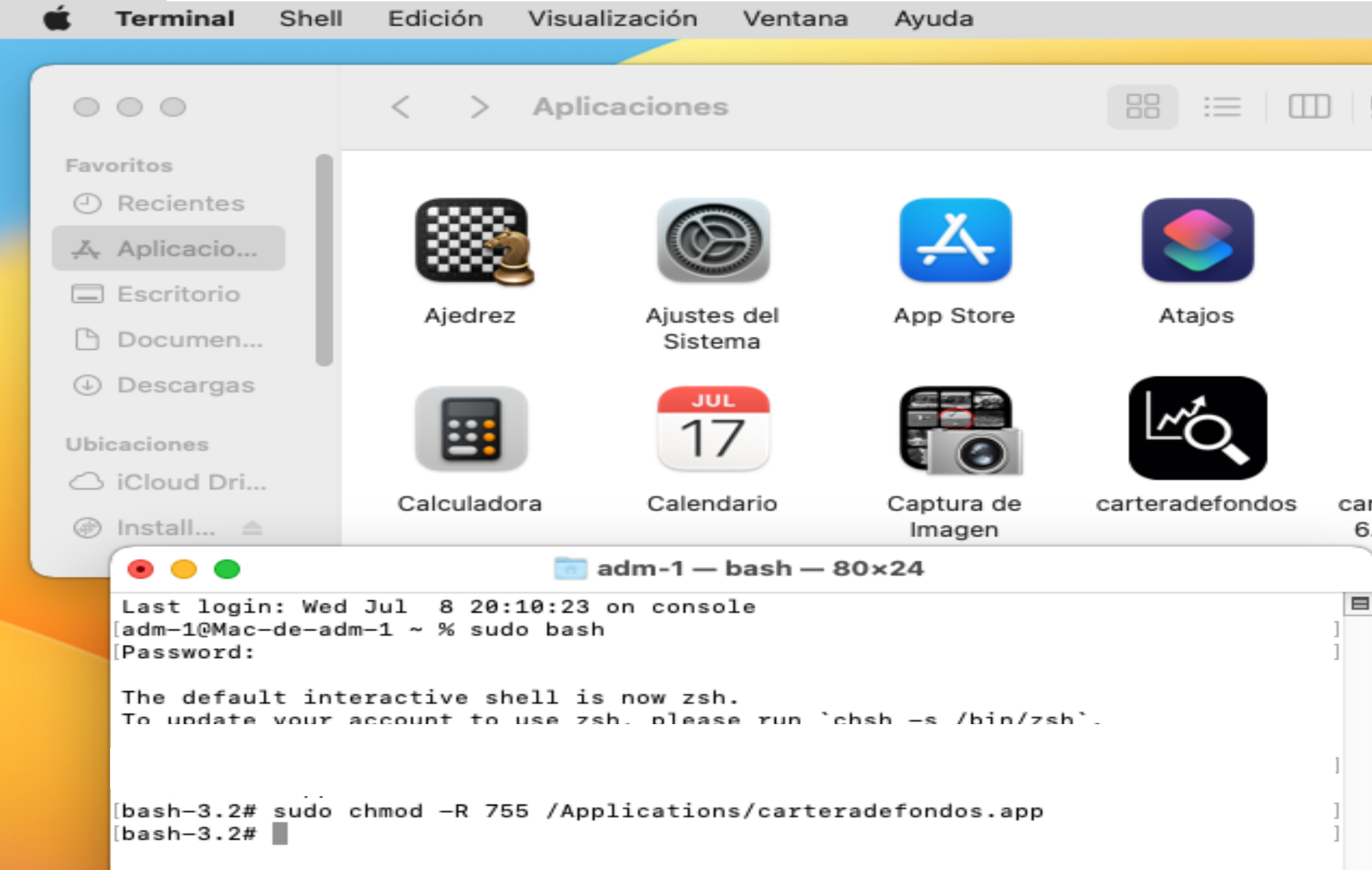Image resolution: width=1372 pixels, height=870 pixels.
Task: Open iCloud Drive in the Finder sidebar
Action: tap(168, 482)
